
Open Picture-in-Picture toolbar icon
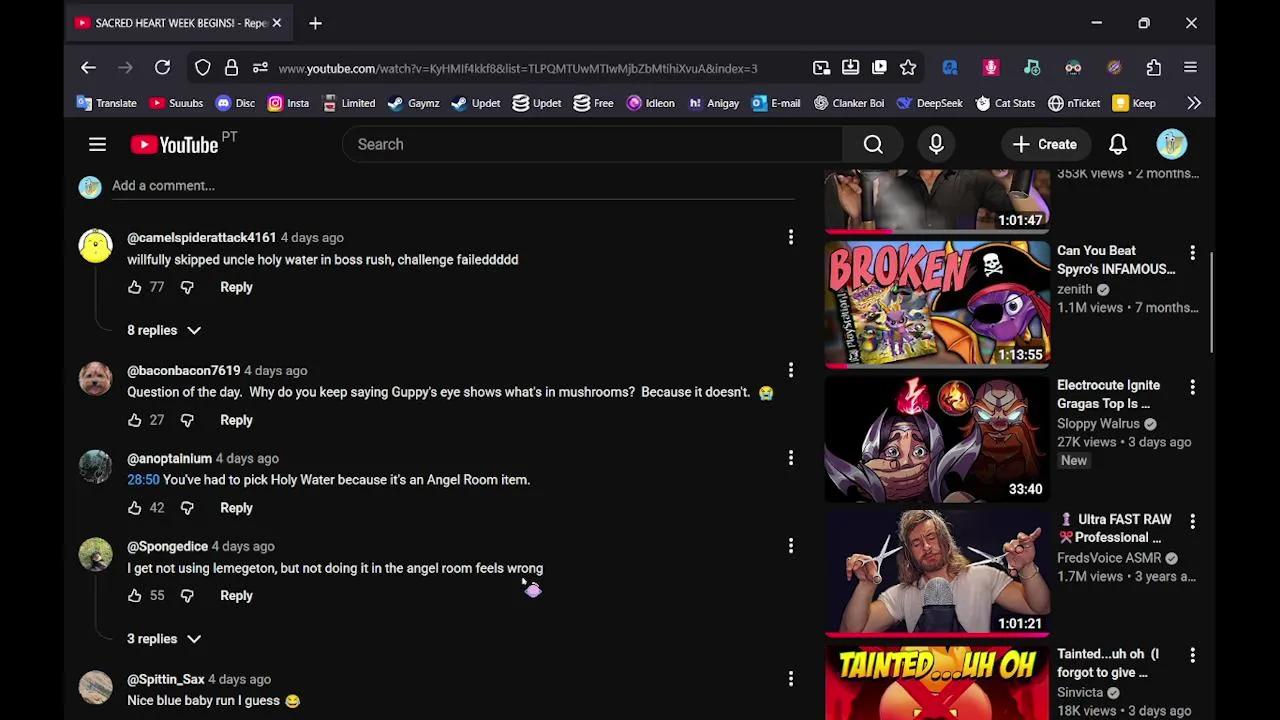[x=821, y=68]
